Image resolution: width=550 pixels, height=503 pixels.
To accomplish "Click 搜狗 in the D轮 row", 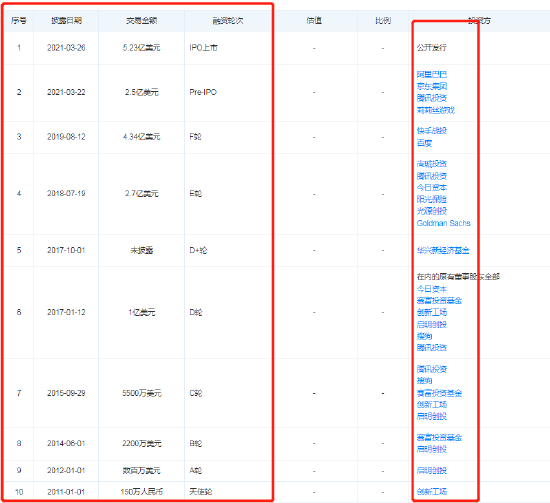I will 424,336.
